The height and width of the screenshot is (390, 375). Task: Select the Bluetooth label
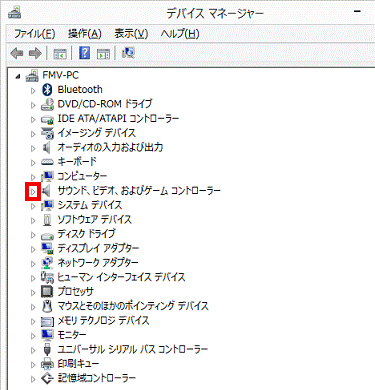pyautogui.click(x=80, y=90)
